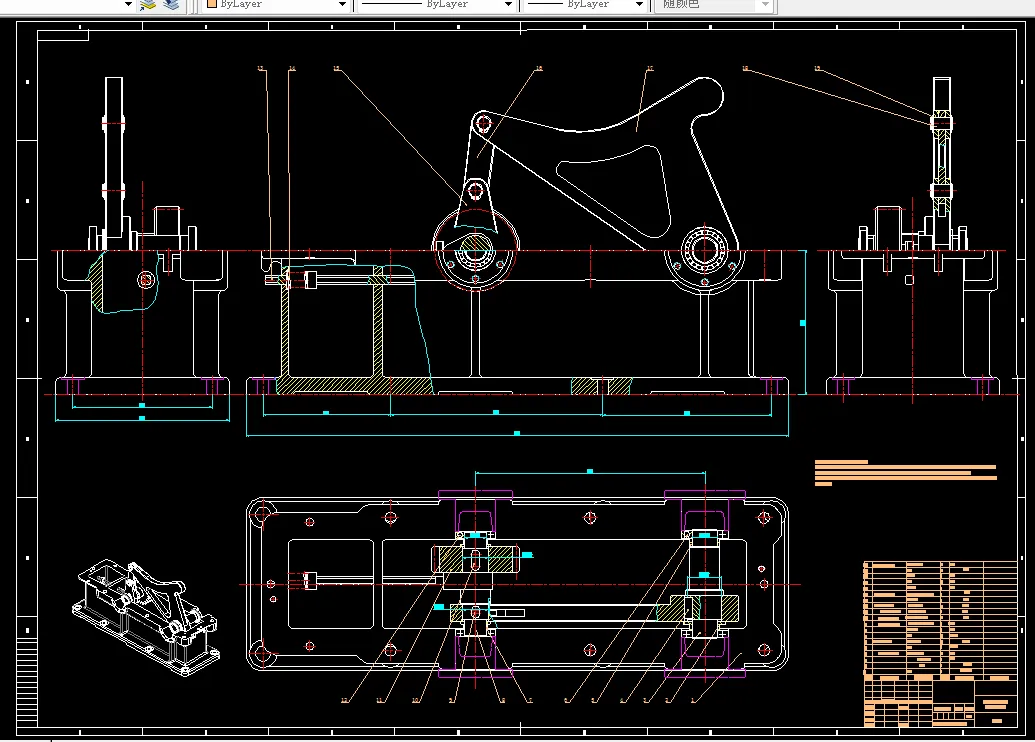
Task: Open the lineweight ByLayer dropdown
Action: 587,4
